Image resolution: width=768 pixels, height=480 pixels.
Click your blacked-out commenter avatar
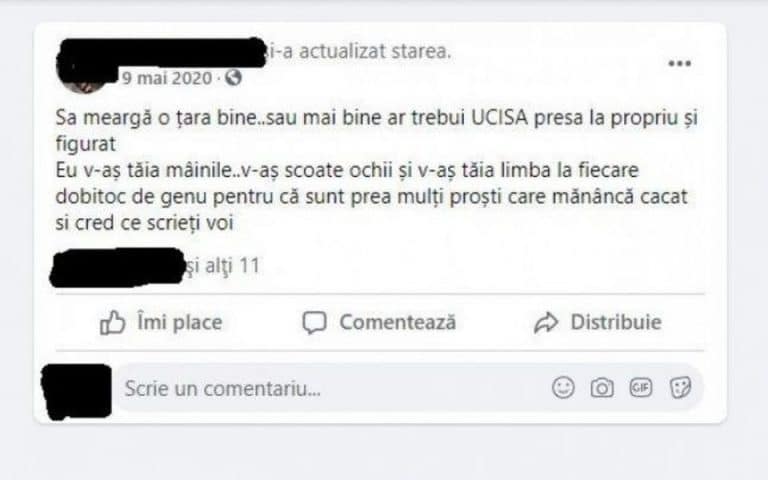pyautogui.click(x=76, y=391)
